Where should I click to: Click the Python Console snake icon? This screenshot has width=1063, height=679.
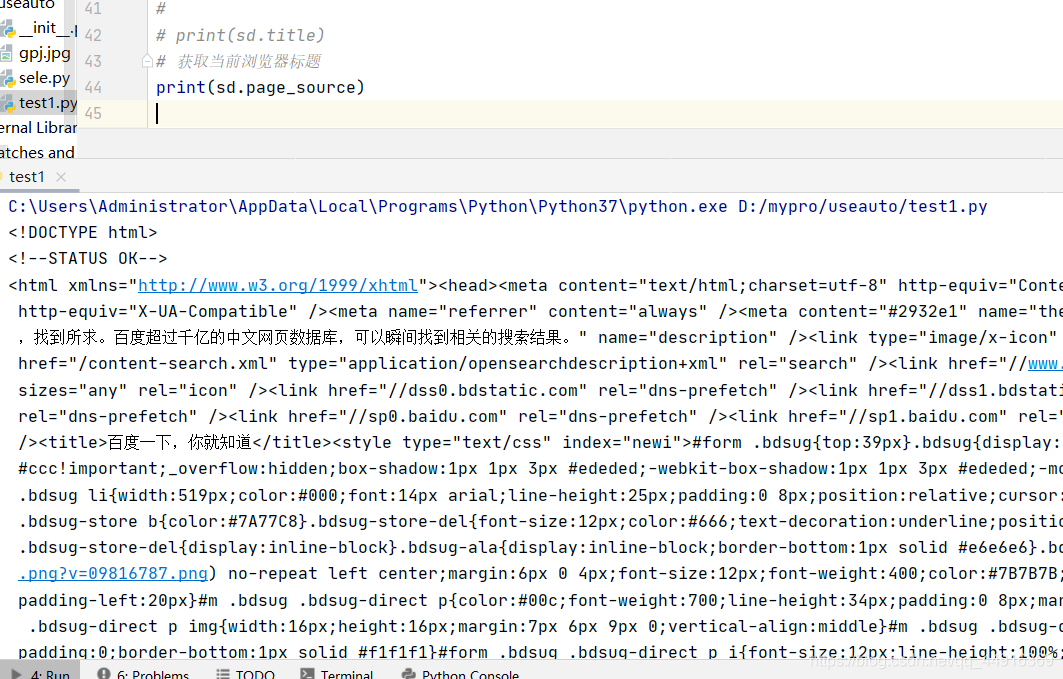pyautogui.click(x=408, y=674)
